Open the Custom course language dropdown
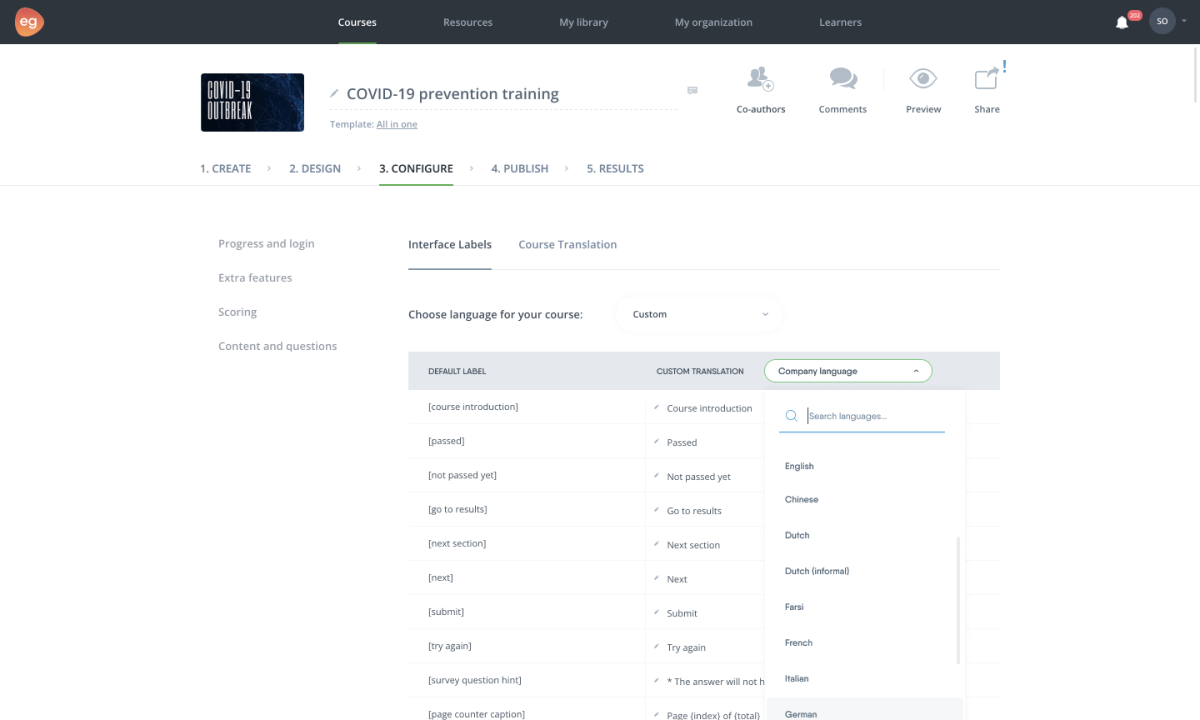The height and width of the screenshot is (720, 1200). [700, 314]
